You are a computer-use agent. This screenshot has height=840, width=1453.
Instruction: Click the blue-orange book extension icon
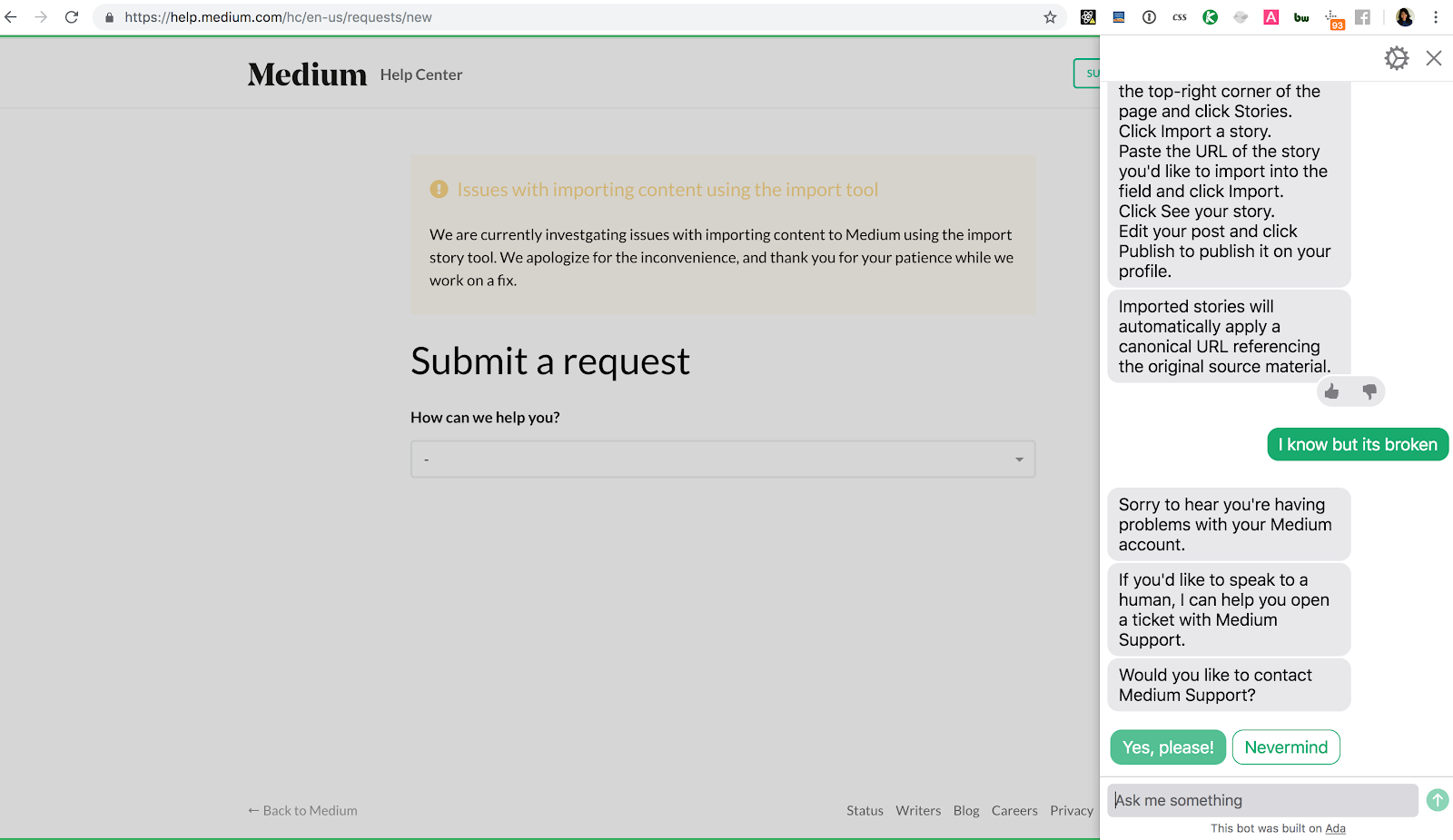(1119, 17)
